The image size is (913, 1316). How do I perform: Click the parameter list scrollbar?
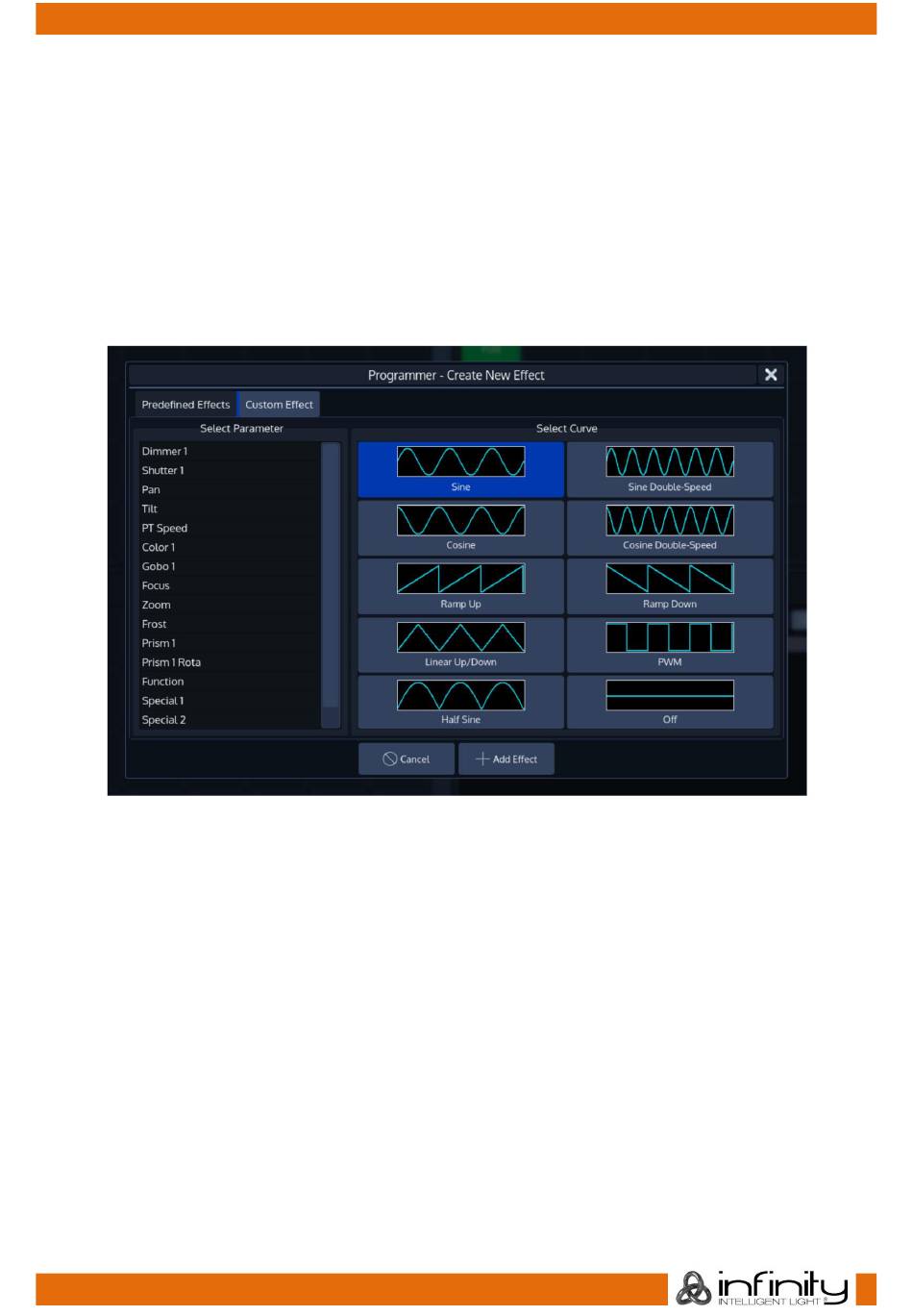click(x=331, y=577)
